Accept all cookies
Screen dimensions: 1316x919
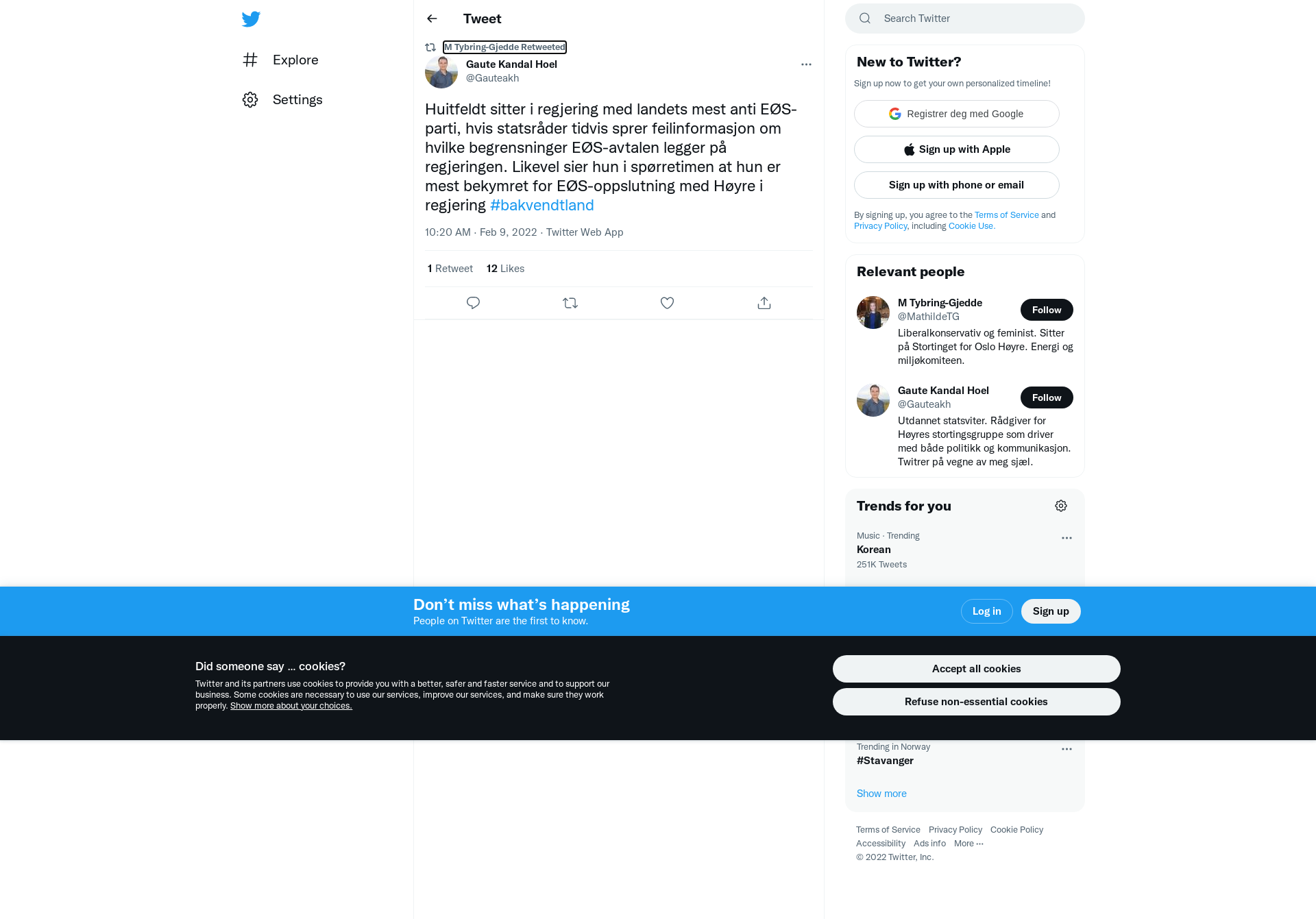[976, 669]
